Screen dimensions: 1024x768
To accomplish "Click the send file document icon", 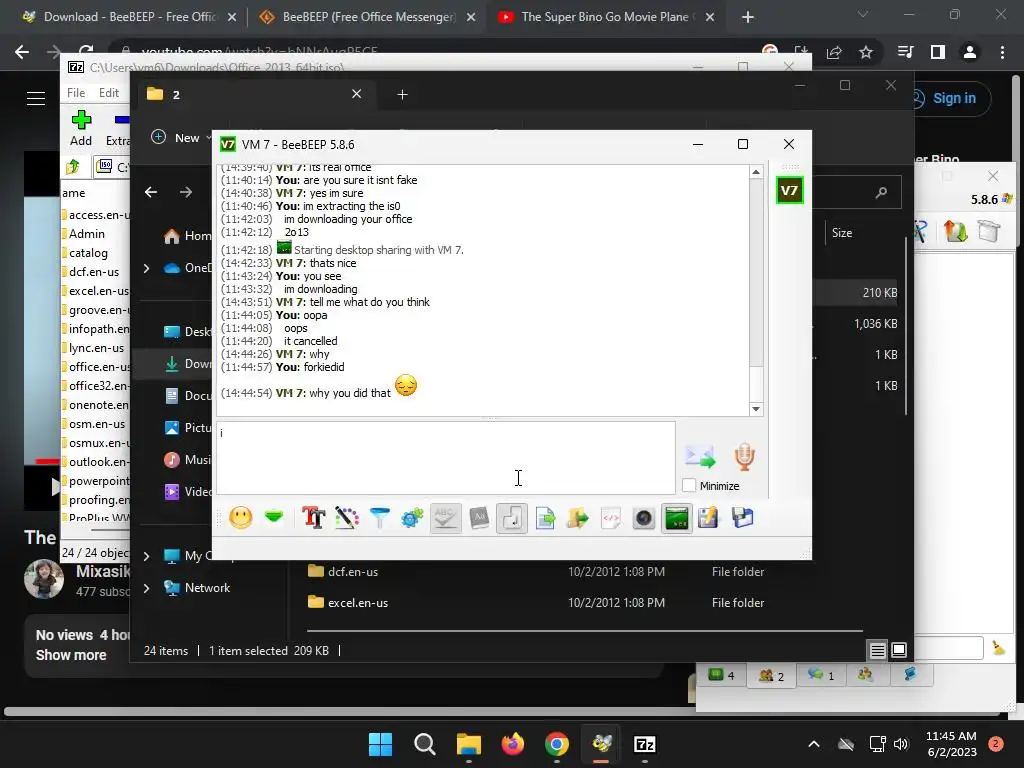I will coord(545,519).
